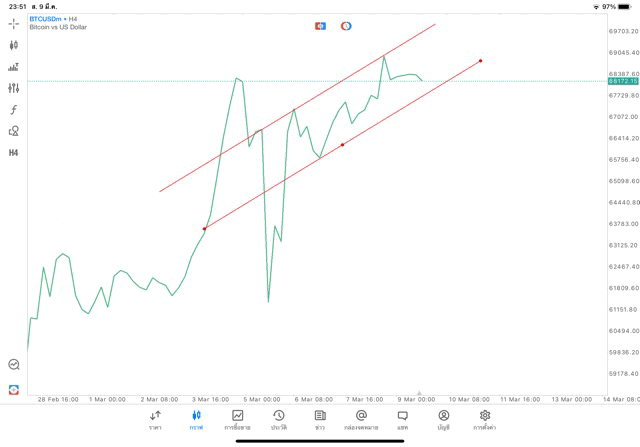Open the bar chart style icon
This screenshot has height=447, width=640.
14,67
